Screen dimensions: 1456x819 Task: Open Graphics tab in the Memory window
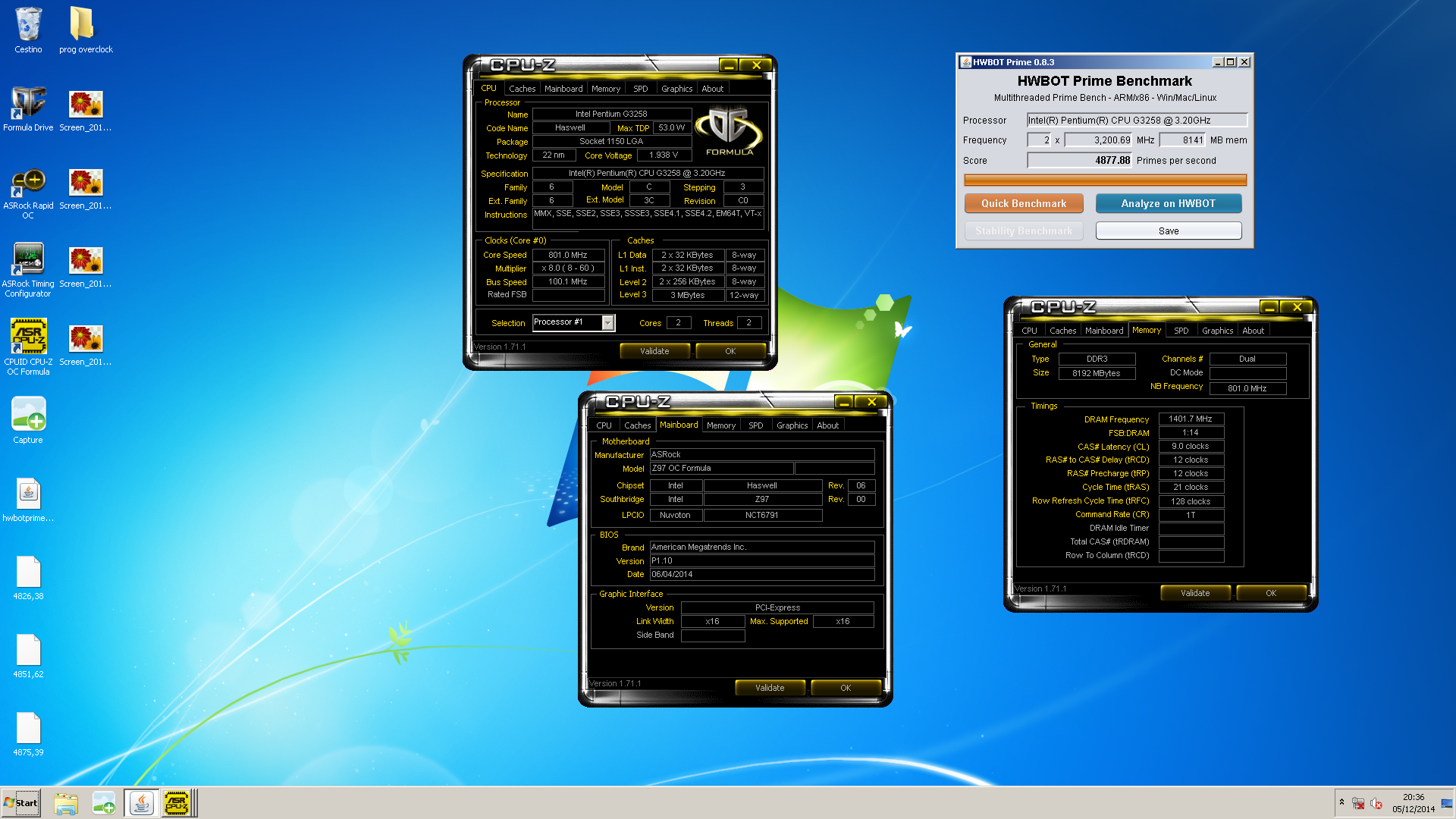(x=1217, y=331)
